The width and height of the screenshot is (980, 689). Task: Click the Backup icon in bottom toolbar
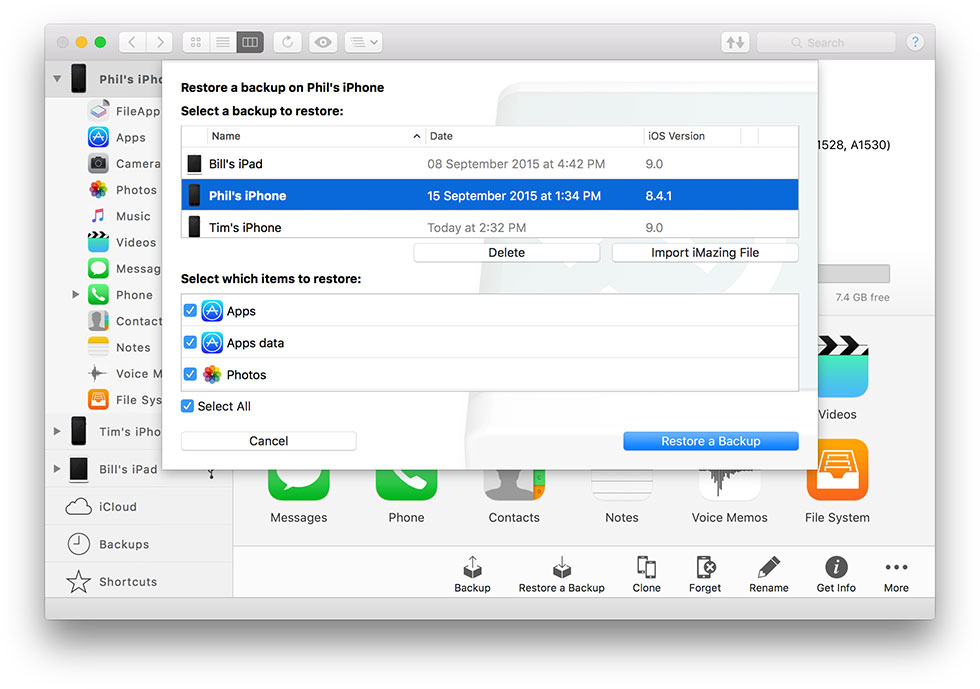click(x=472, y=568)
